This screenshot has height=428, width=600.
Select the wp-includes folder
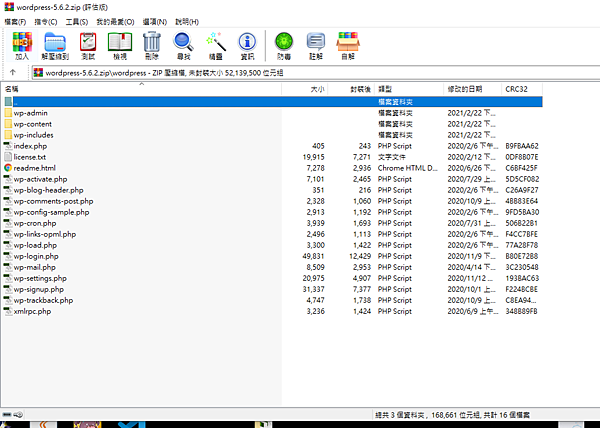[33, 135]
